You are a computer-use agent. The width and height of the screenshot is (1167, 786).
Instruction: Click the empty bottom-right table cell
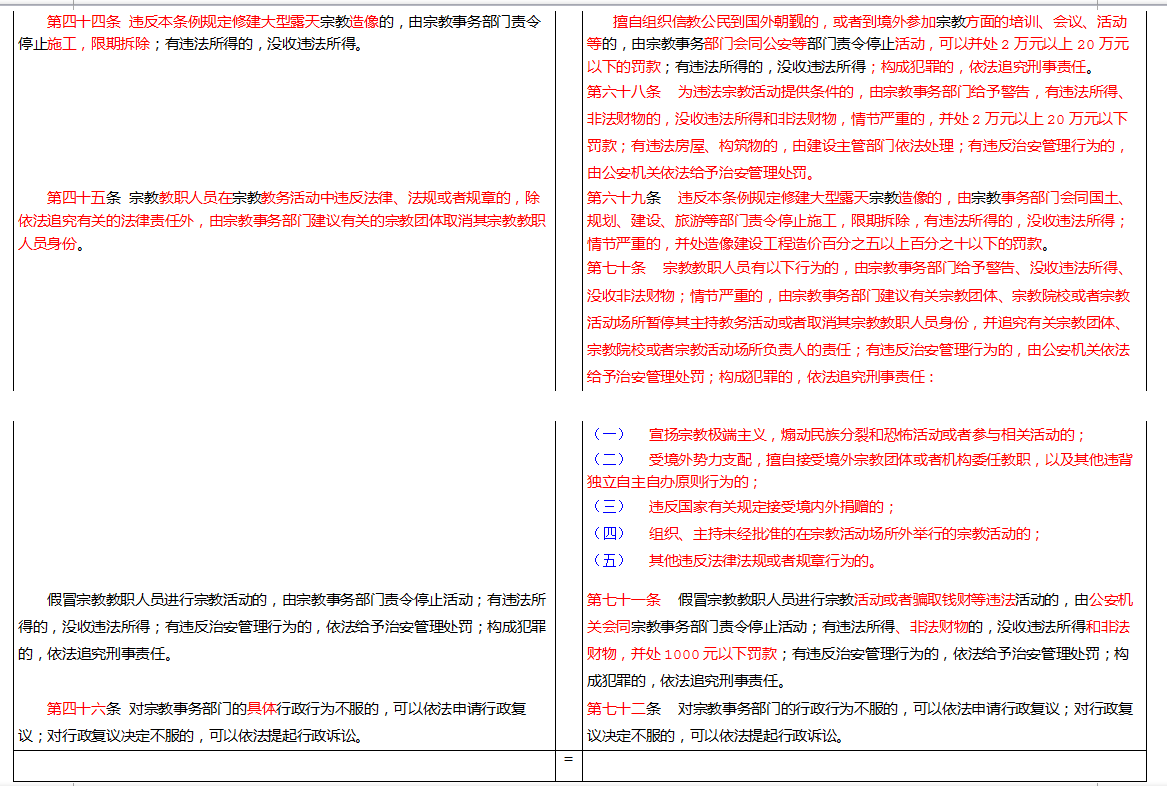click(x=864, y=765)
